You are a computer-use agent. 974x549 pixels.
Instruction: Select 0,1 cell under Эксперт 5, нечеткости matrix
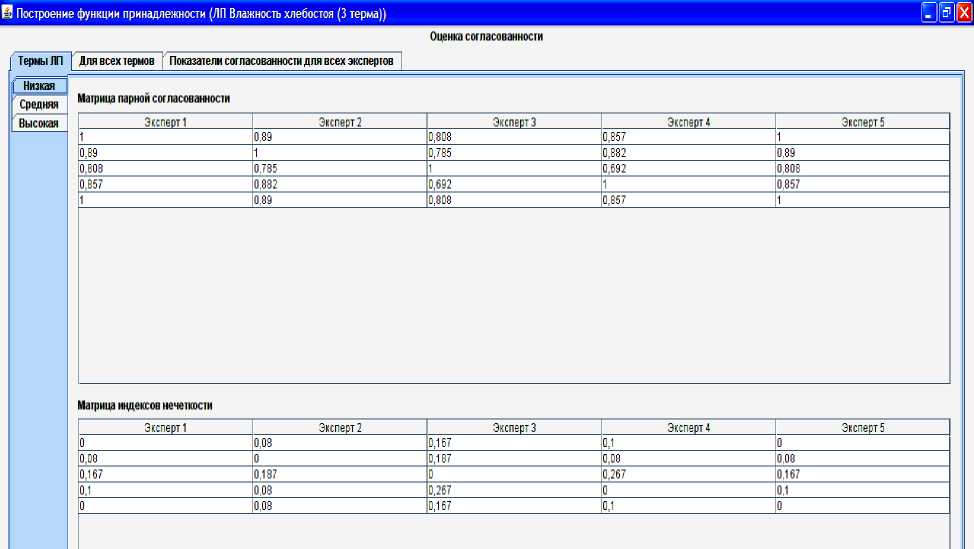coord(863,490)
